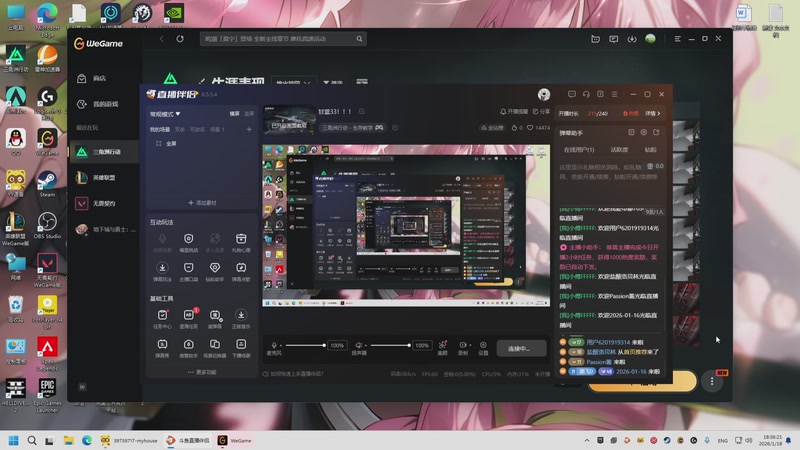The image size is (800, 450).
Task: Click 添加素材 to add a source
Action: coord(203,203)
